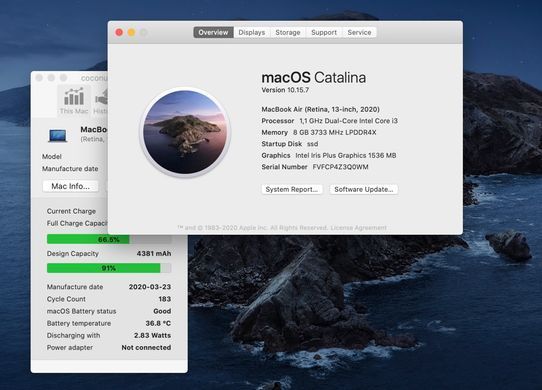This screenshot has width=542, height=390.
Task: Click the Not connected power adapter value
Action: coord(146,347)
